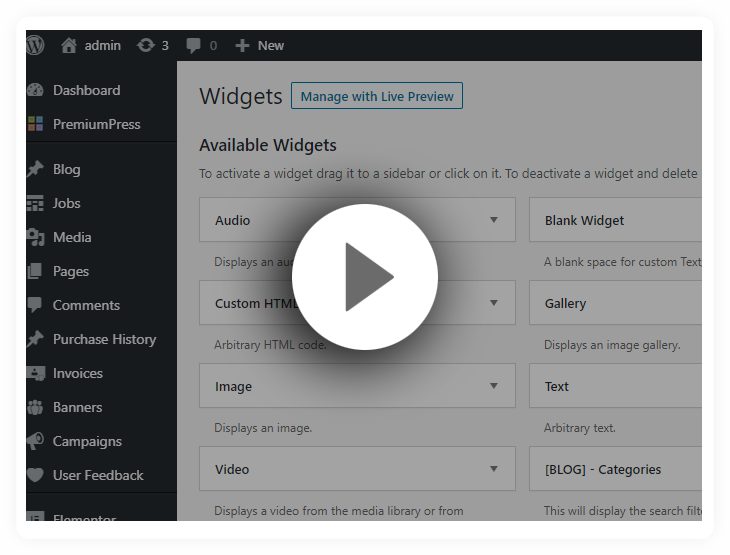Click the Invoices sidebar item

click(78, 373)
